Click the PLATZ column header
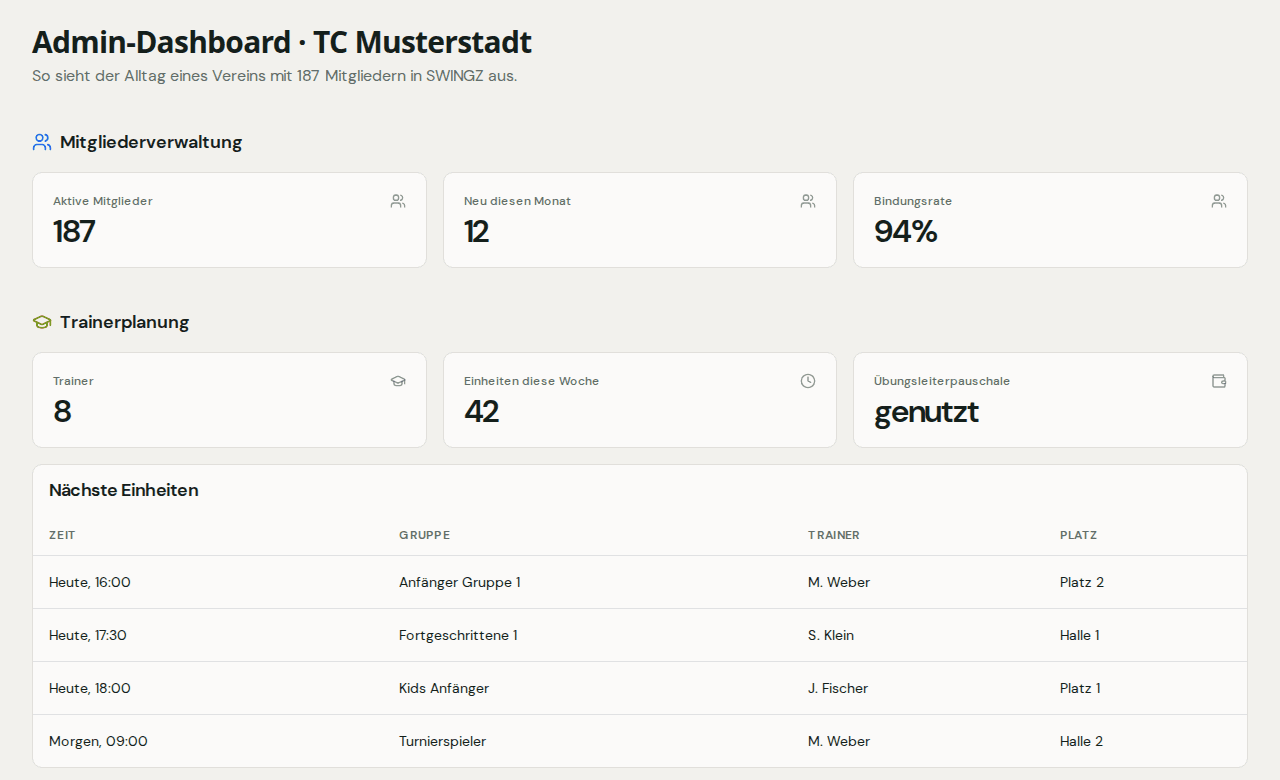 pyautogui.click(x=1078, y=535)
